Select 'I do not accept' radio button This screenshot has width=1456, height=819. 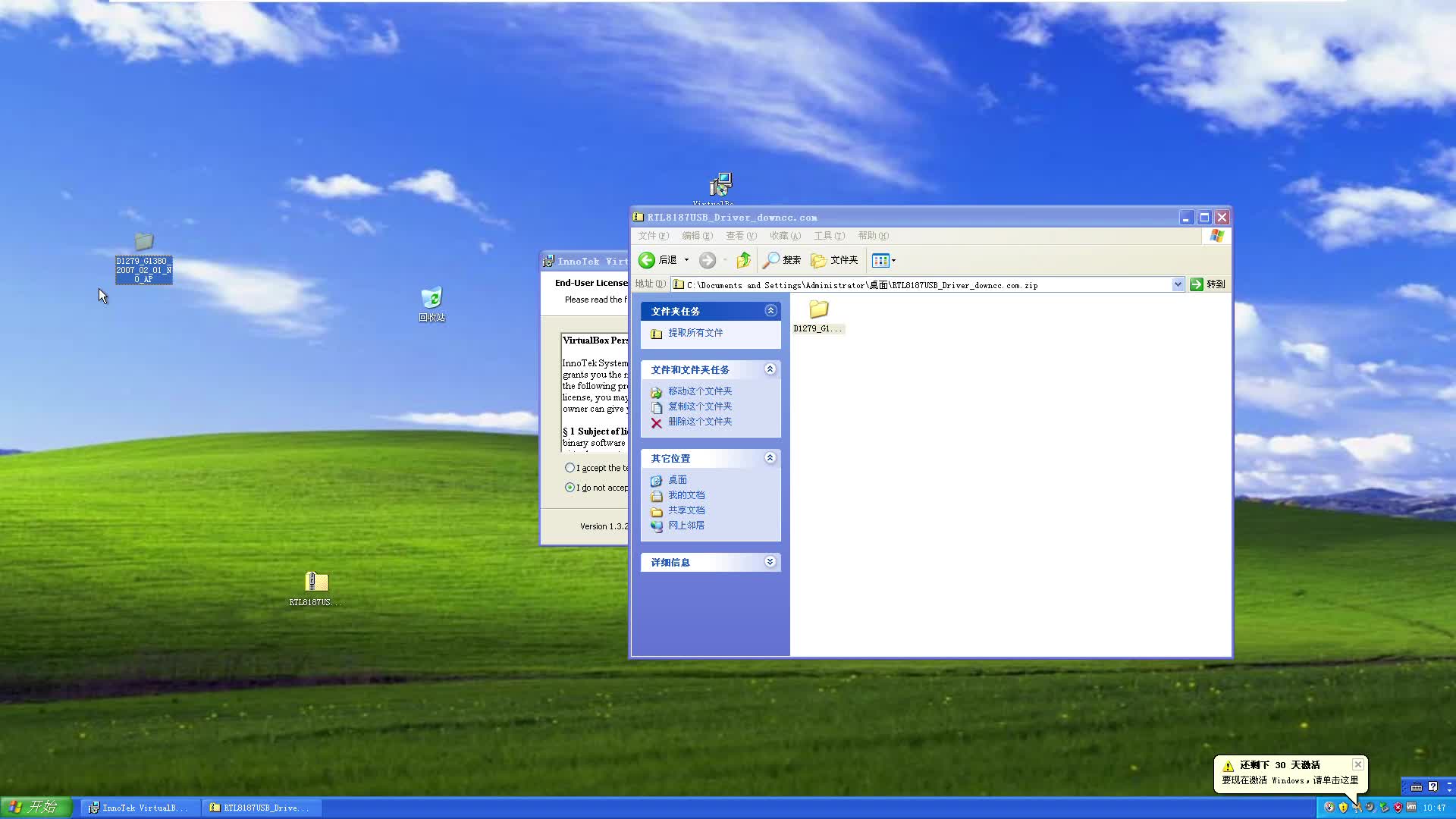(570, 488)
